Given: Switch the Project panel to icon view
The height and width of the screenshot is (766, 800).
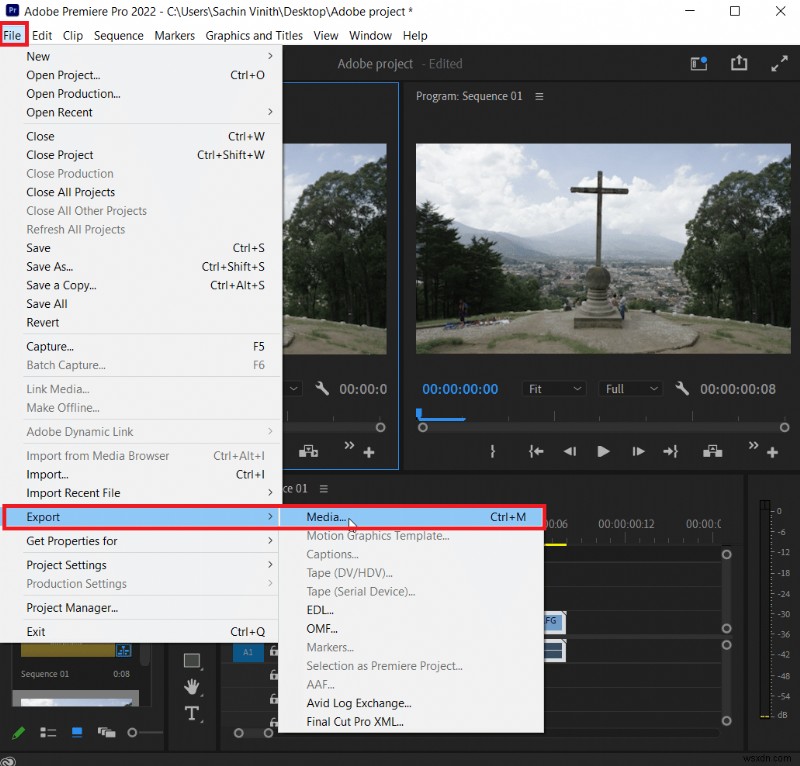Looking at the screenshot, I should point(76,733).
